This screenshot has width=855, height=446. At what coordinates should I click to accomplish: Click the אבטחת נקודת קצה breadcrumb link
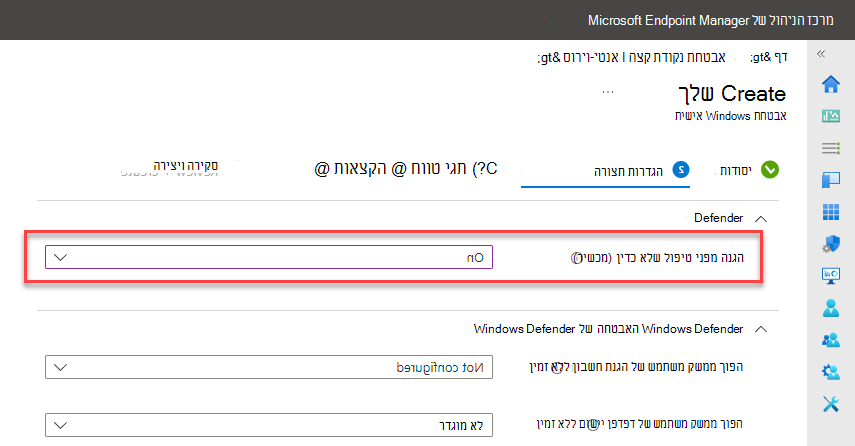677,57
